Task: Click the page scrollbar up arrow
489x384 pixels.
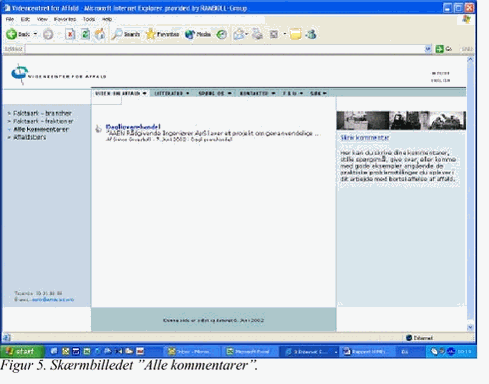Action: click(x=470, y=60)
